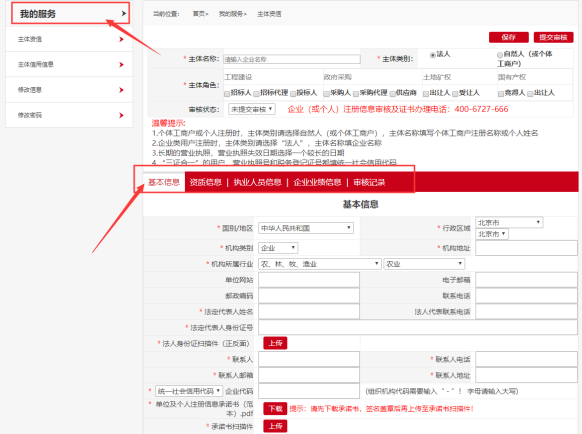Go to 修改信息 in the sidebar
Viewport: 582px width, 434px height.
coord(69,90)
